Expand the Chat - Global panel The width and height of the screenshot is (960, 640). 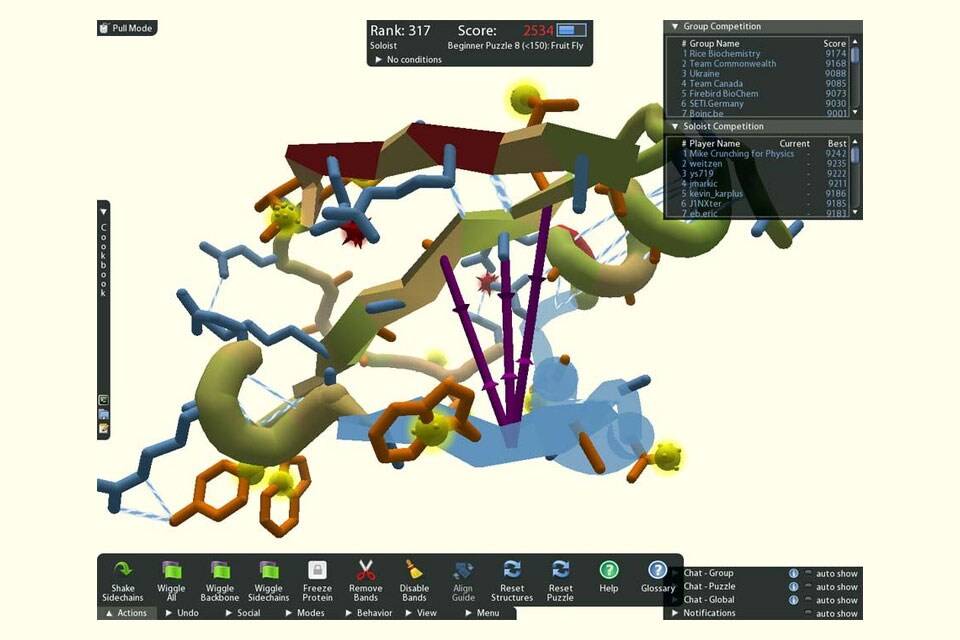[x=675, y=600]
